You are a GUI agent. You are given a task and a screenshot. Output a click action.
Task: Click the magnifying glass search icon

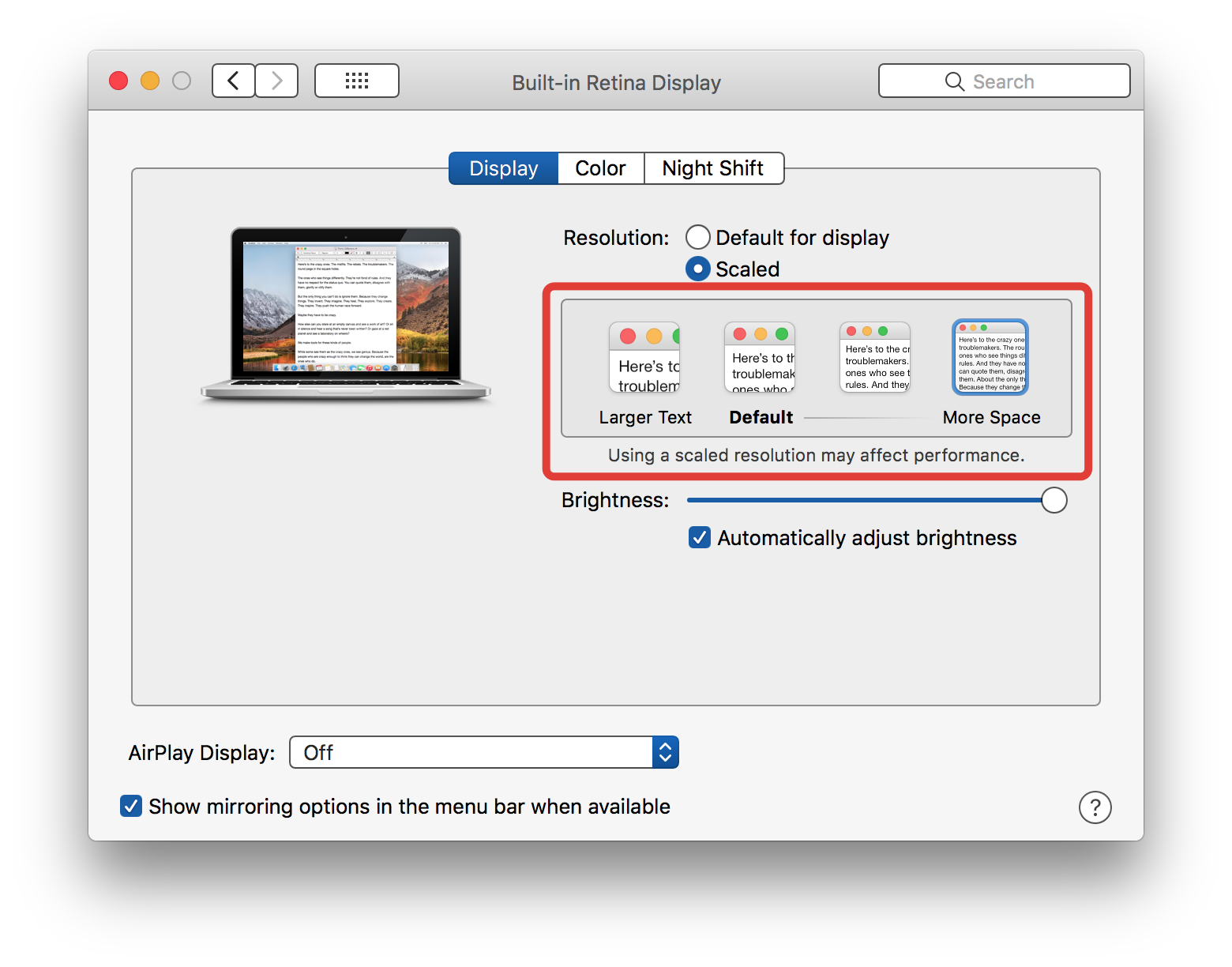point(955,81)
